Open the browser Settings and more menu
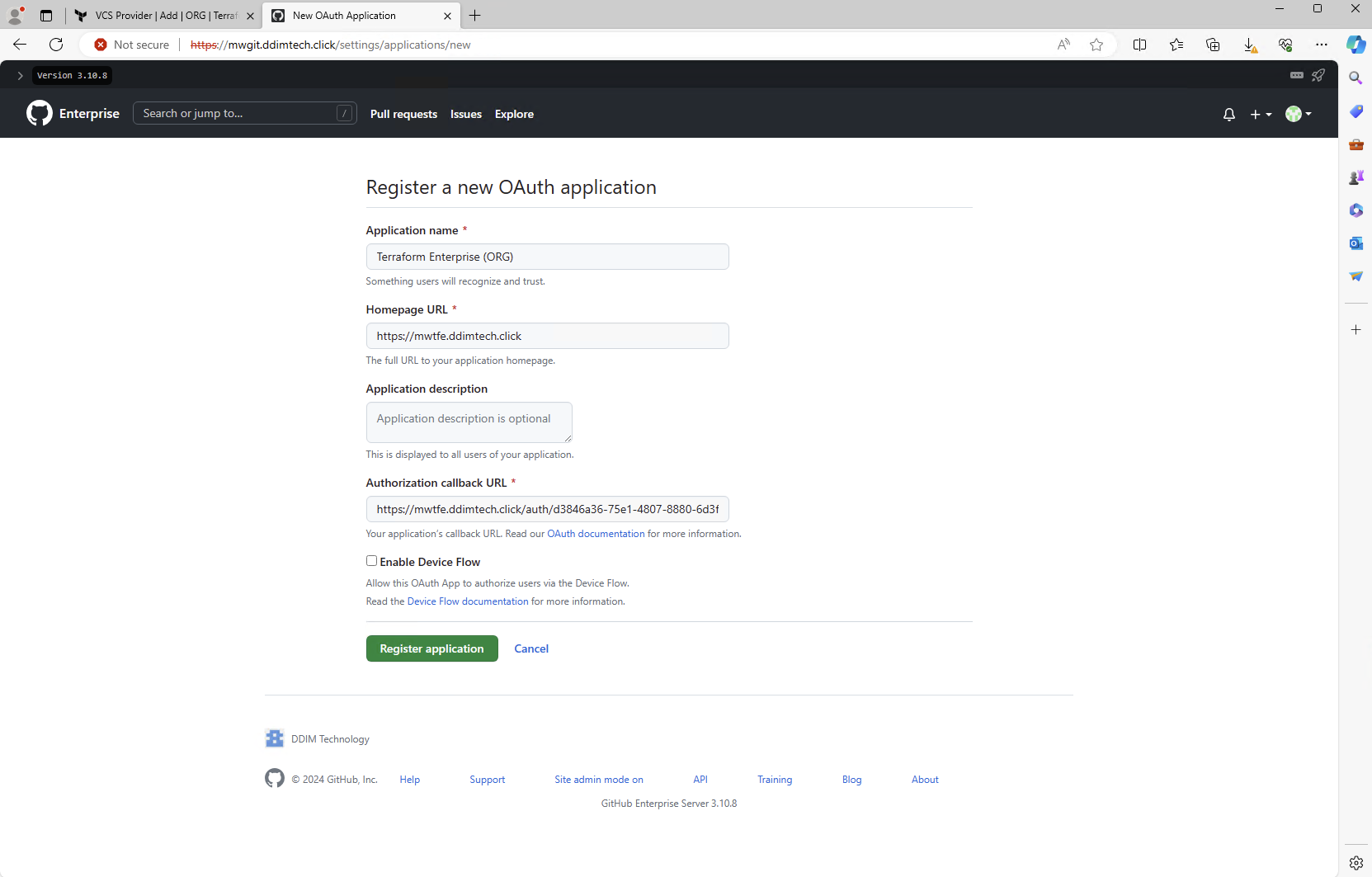Viewport: 1372px width, 877px height. coord(1322,45)
